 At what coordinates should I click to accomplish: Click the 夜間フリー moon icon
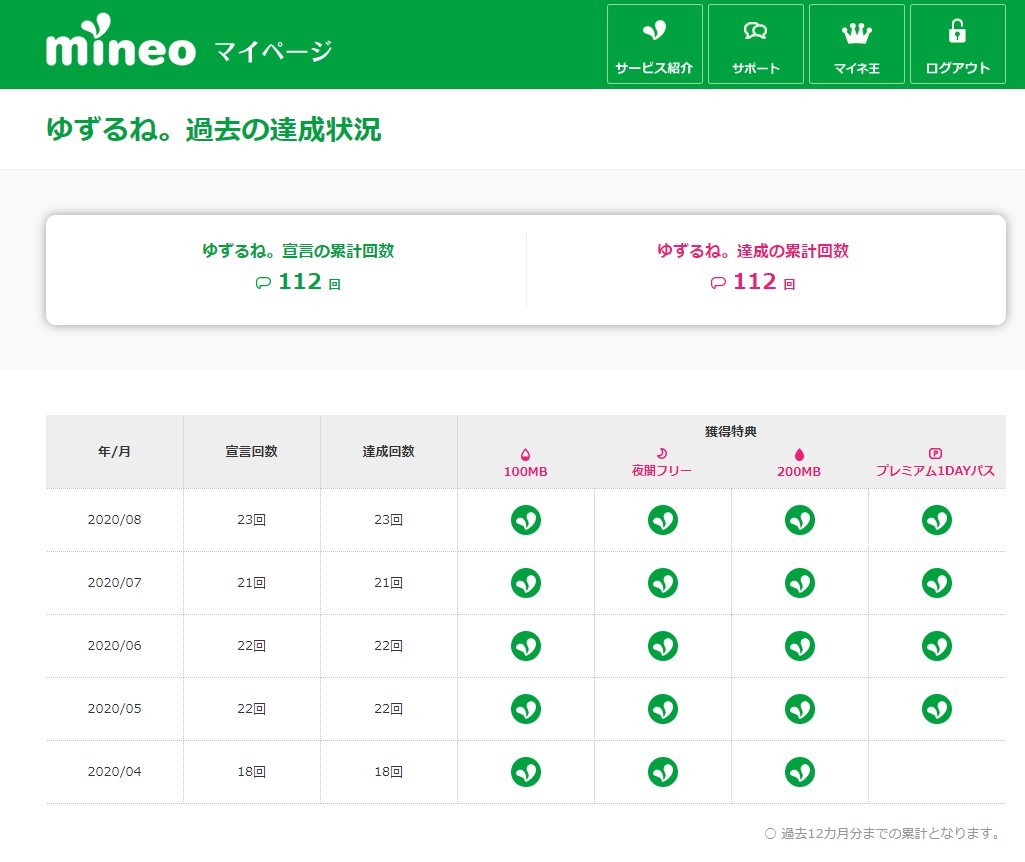(x=662, y=454)
